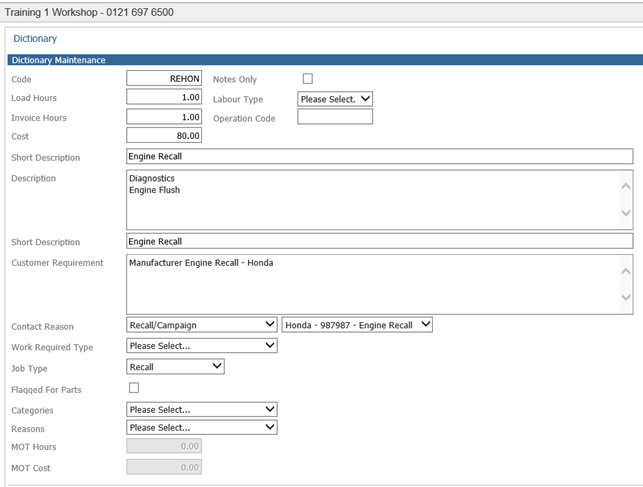643x487 pixels.
Task: Click the second Short Description field
Action: coord(380,241)
